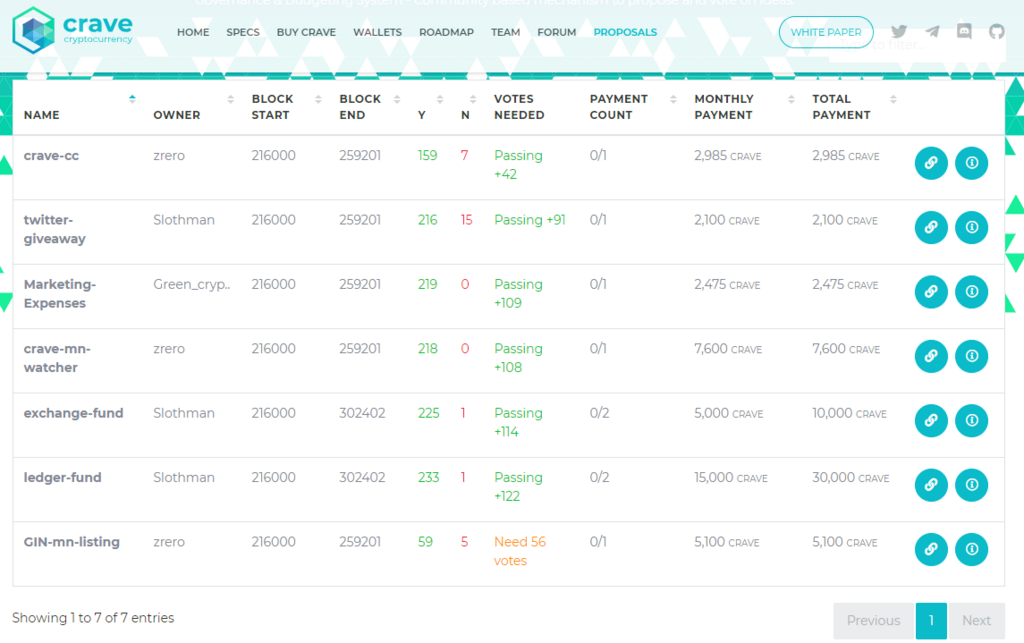Go to the Previous page
The height and width of the screenshot is (643, 1024).
tap(873, 621)
